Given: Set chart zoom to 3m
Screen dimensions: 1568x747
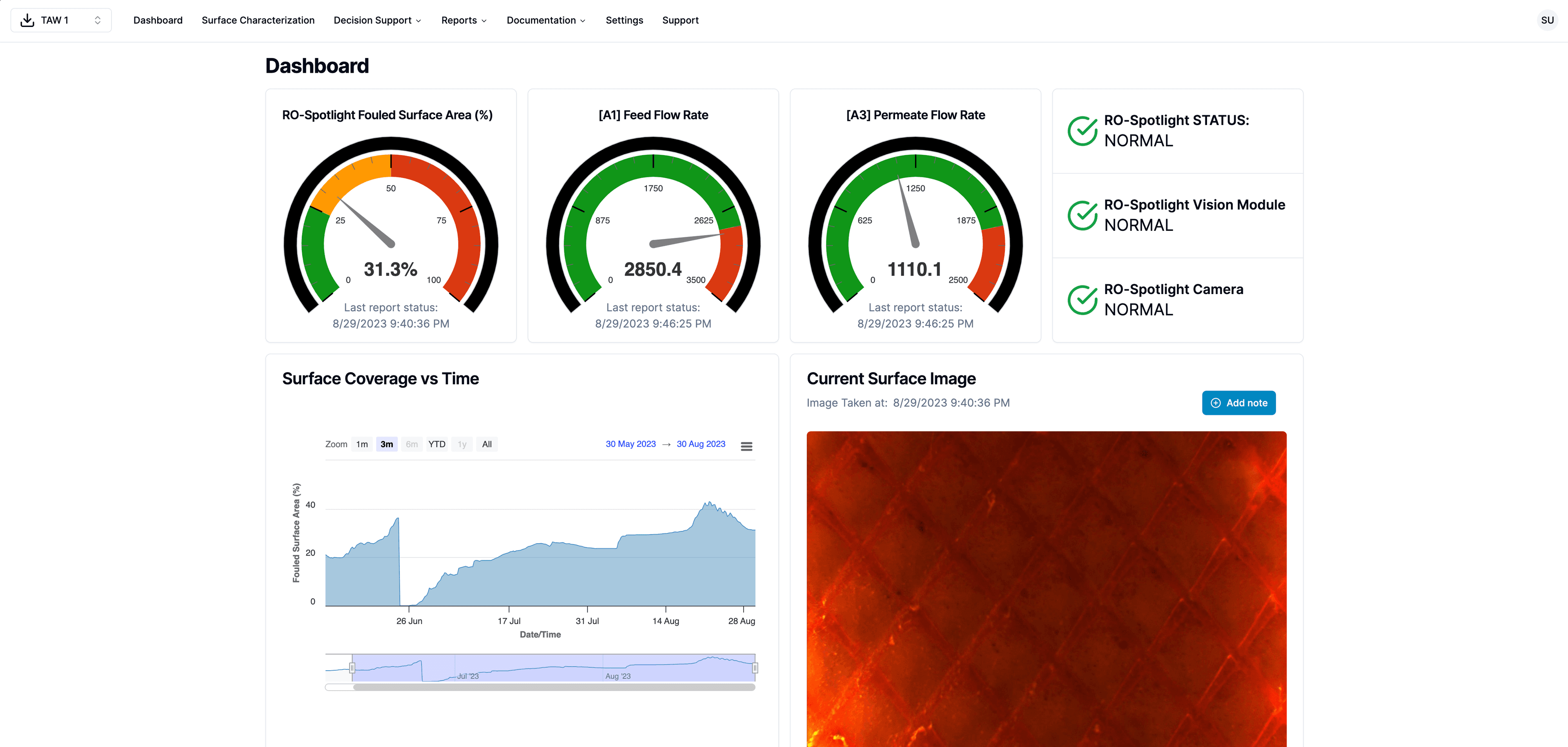Looking at the screenshot, I should tap(387, 444).
